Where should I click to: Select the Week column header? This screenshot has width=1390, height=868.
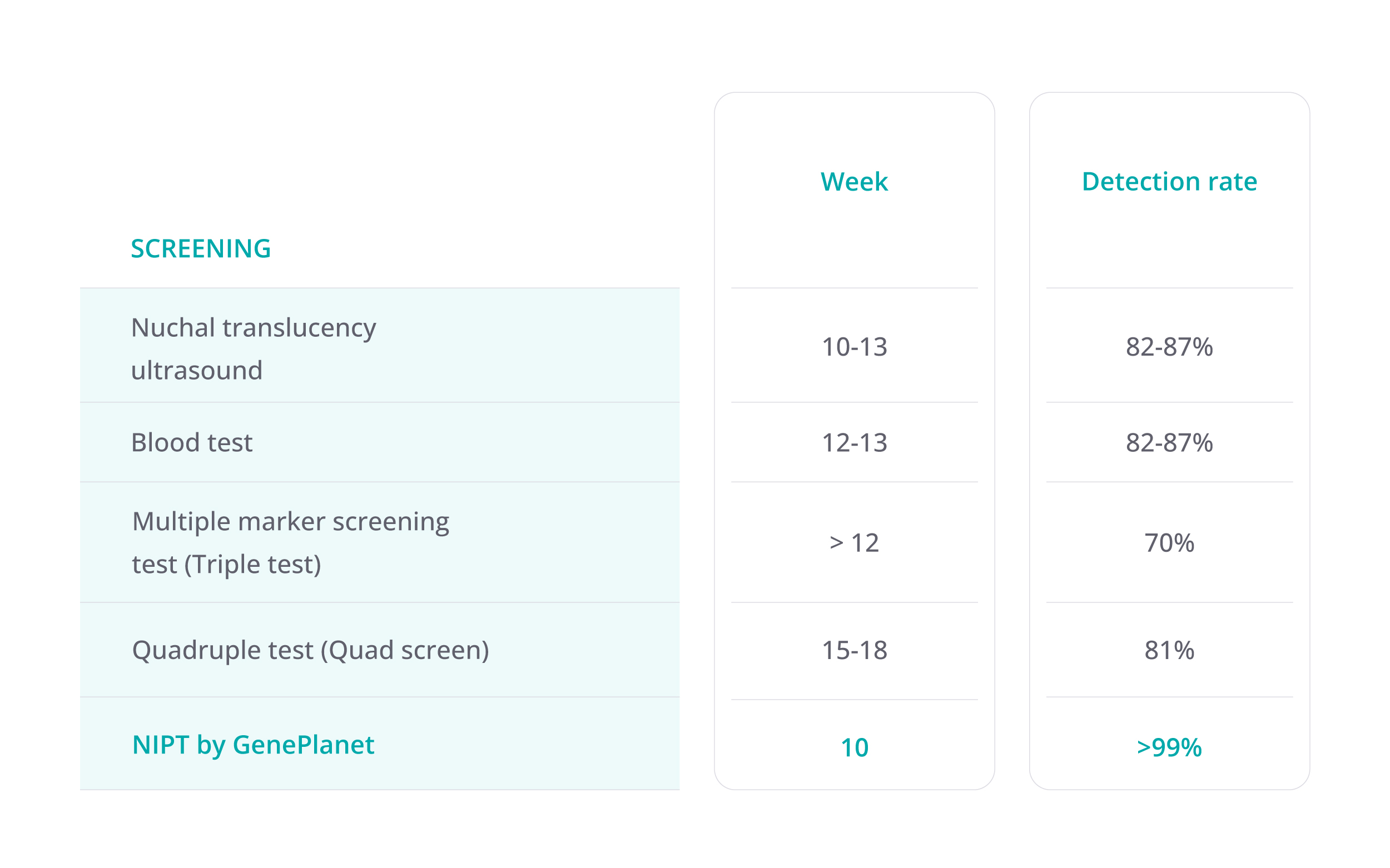[x=854, y=181]
